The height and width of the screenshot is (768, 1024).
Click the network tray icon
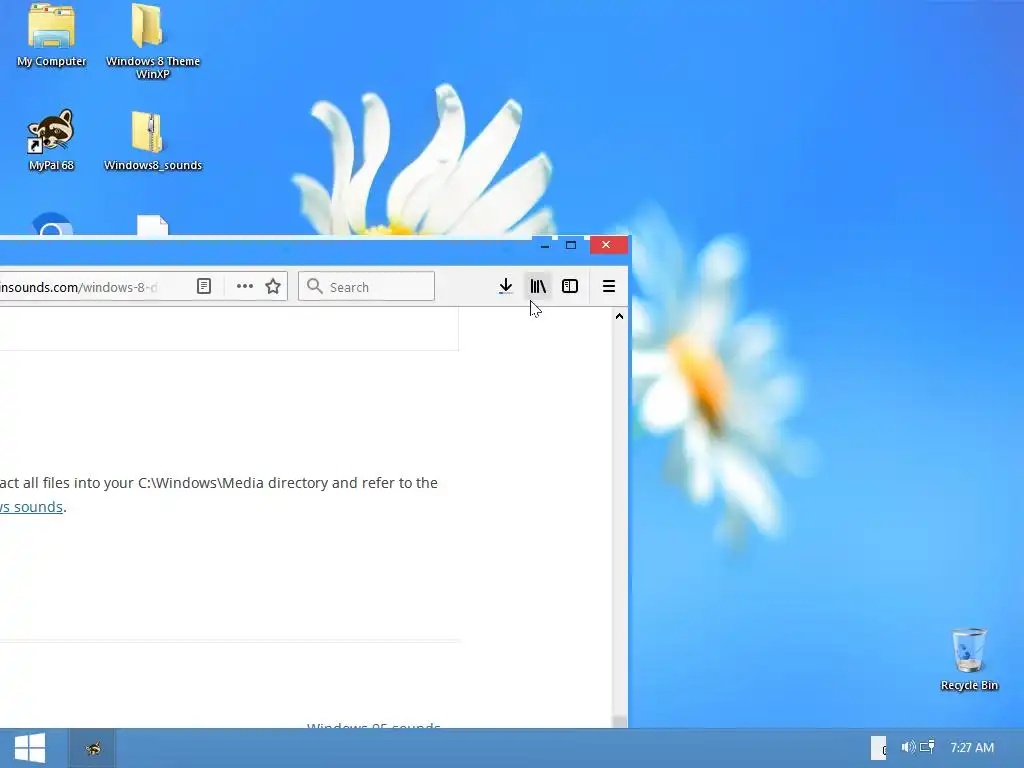point(927,746)
